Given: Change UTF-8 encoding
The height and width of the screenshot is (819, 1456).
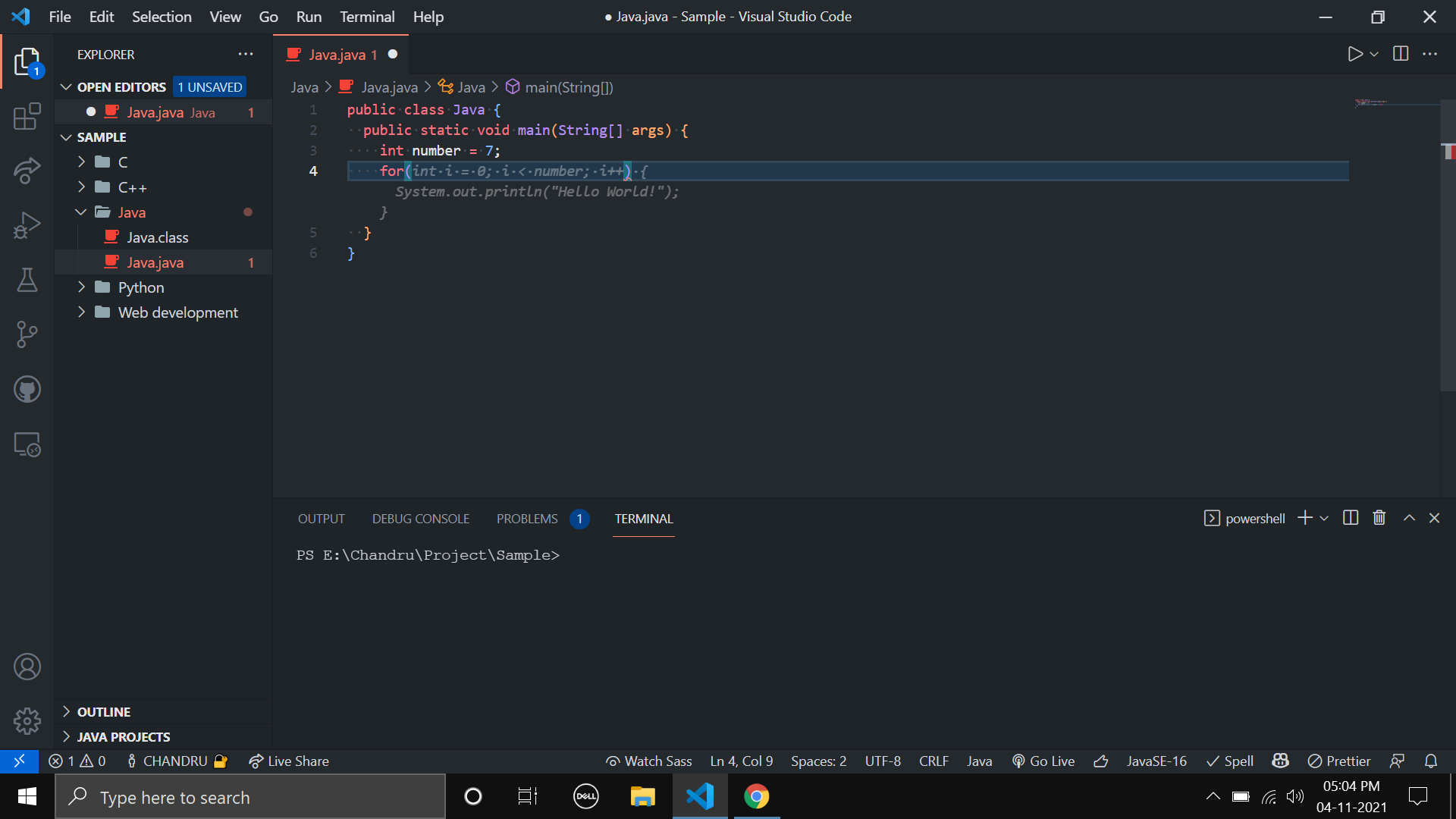Looking at the screenshot, I should pyautogui.click(x=883, y=761).
